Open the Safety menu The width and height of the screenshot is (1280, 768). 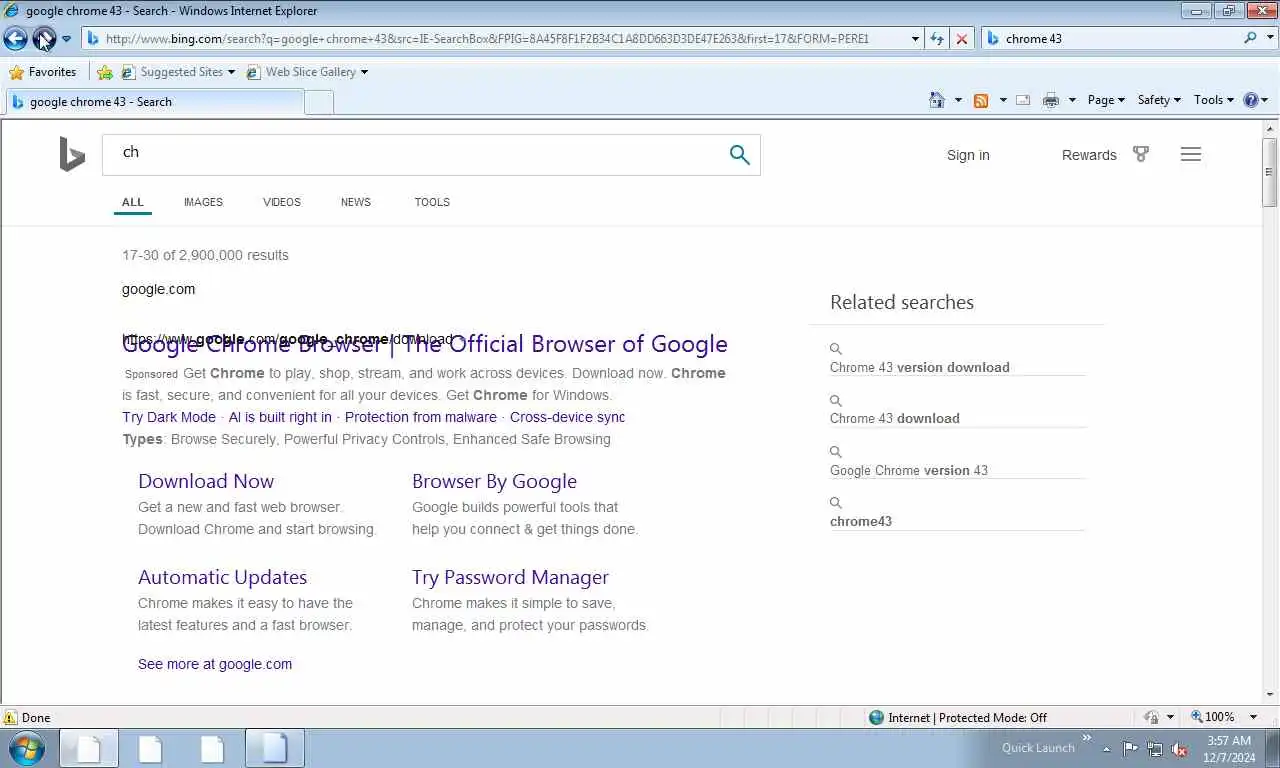1159,100
